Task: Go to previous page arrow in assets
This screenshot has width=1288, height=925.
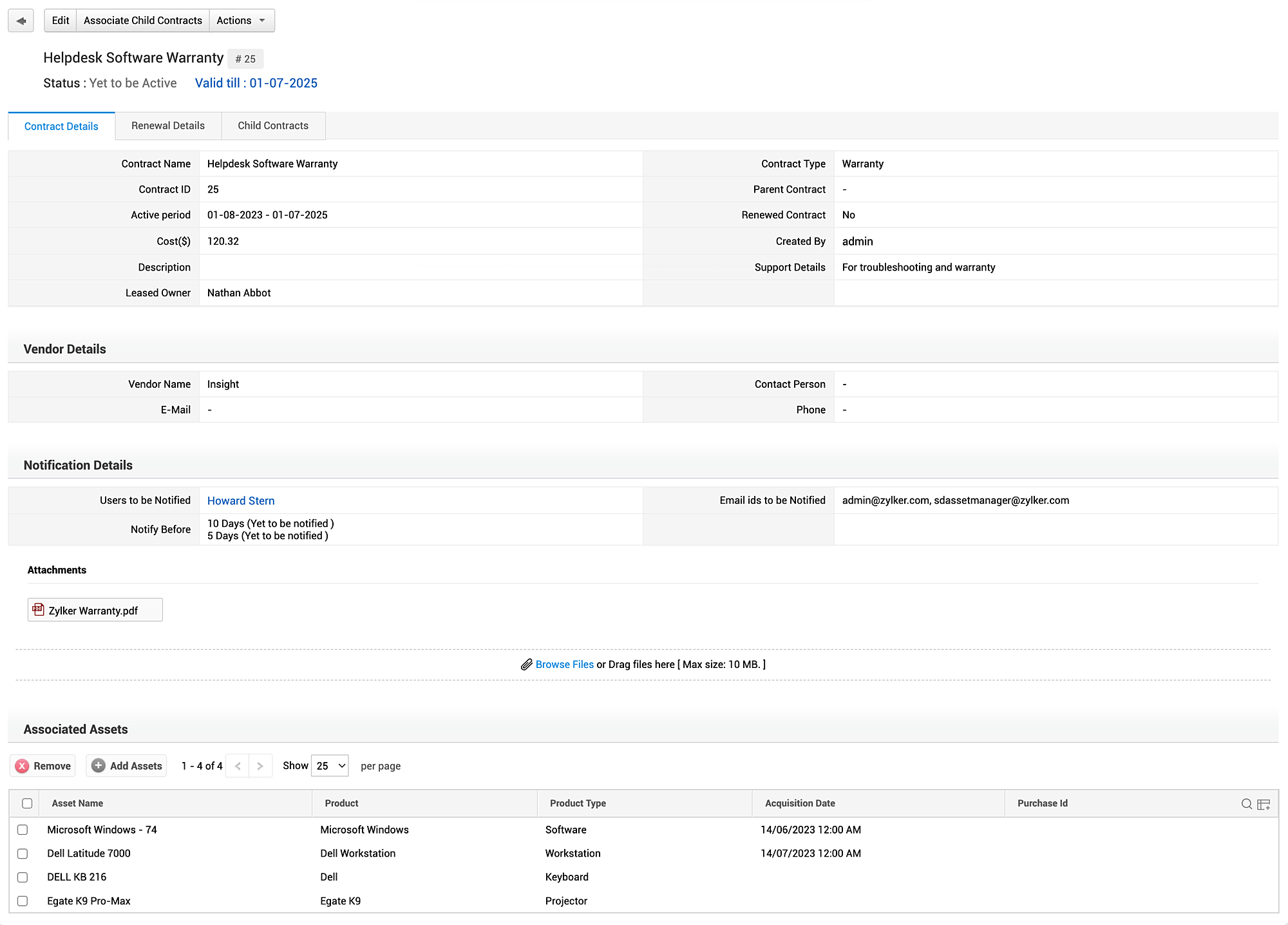Action: [238, 766]
